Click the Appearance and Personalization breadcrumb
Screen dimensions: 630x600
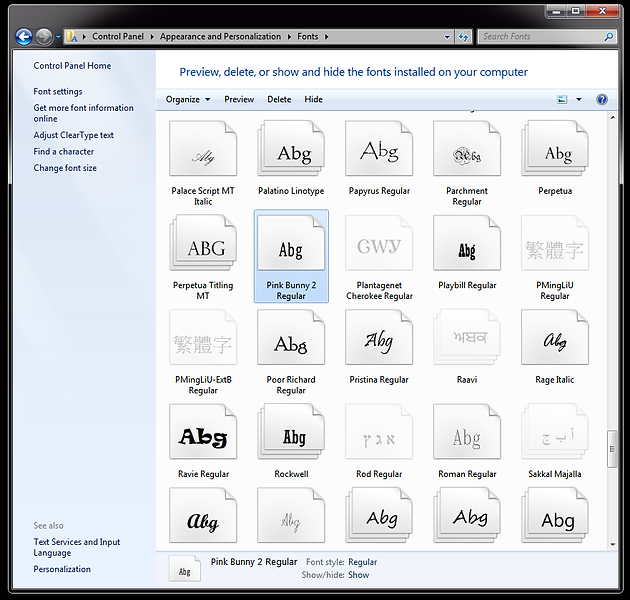220,37
